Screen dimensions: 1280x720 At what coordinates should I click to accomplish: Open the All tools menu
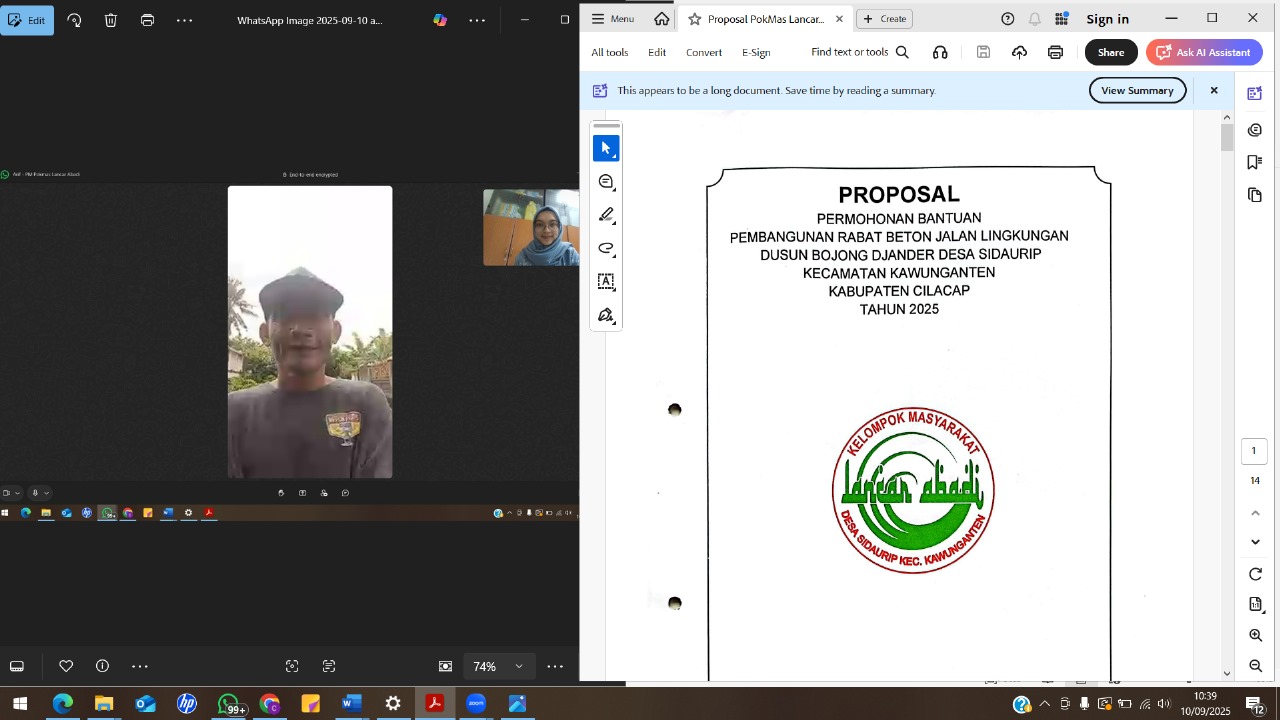609,52
